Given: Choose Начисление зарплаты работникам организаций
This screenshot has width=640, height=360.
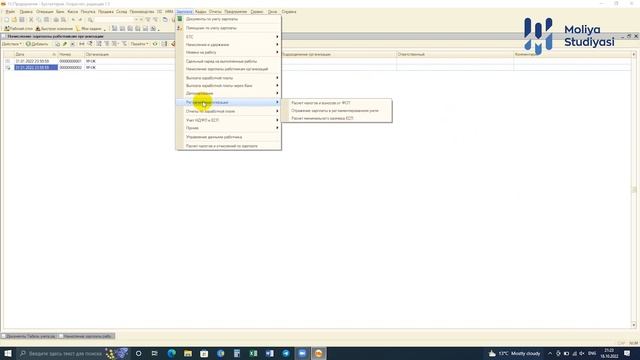Looking at the screenshot, I should tap(229, 69).
